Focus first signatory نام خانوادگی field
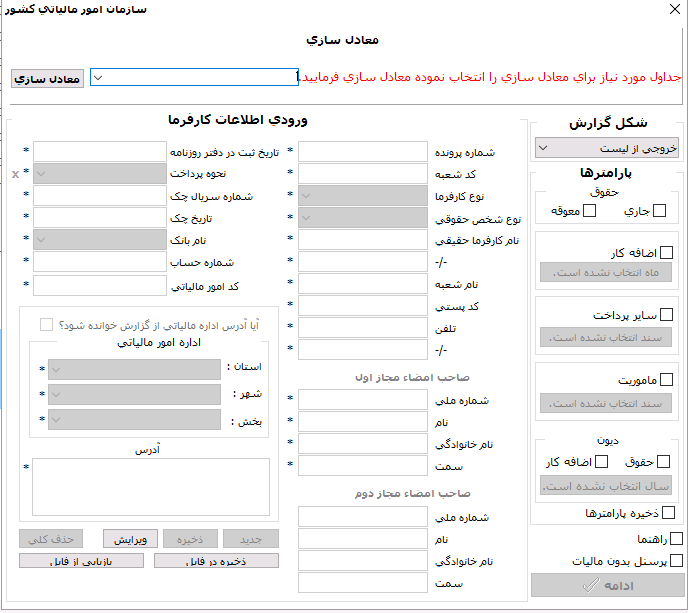This screenshot has width=688, height=613. 363,444
